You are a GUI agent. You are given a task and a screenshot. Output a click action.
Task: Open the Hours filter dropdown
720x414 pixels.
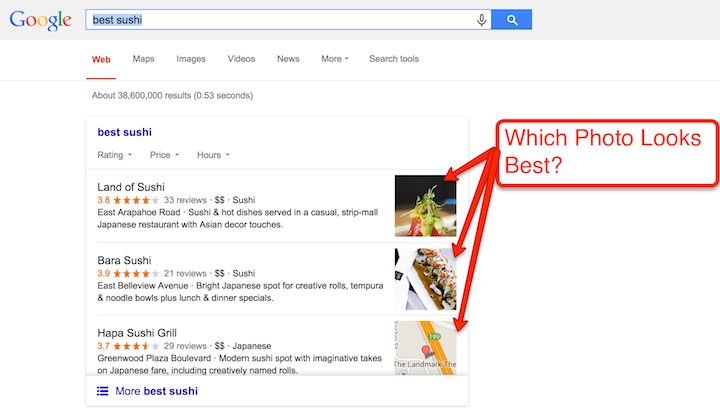213,155
